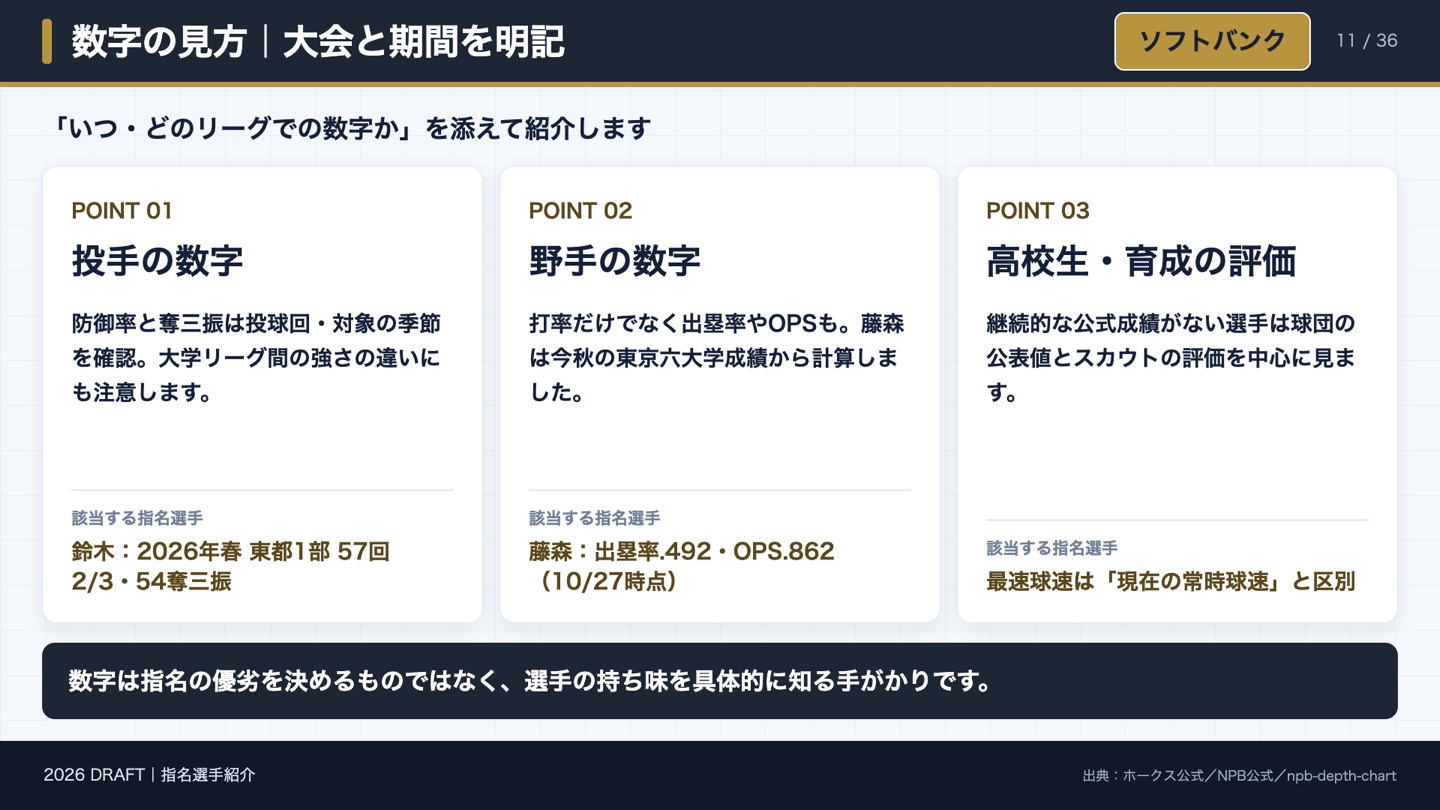This screenshot has height=810, width=1440.
Task: Click 該当する指名選手 label in POINT 03 card
Action: 1052,548
